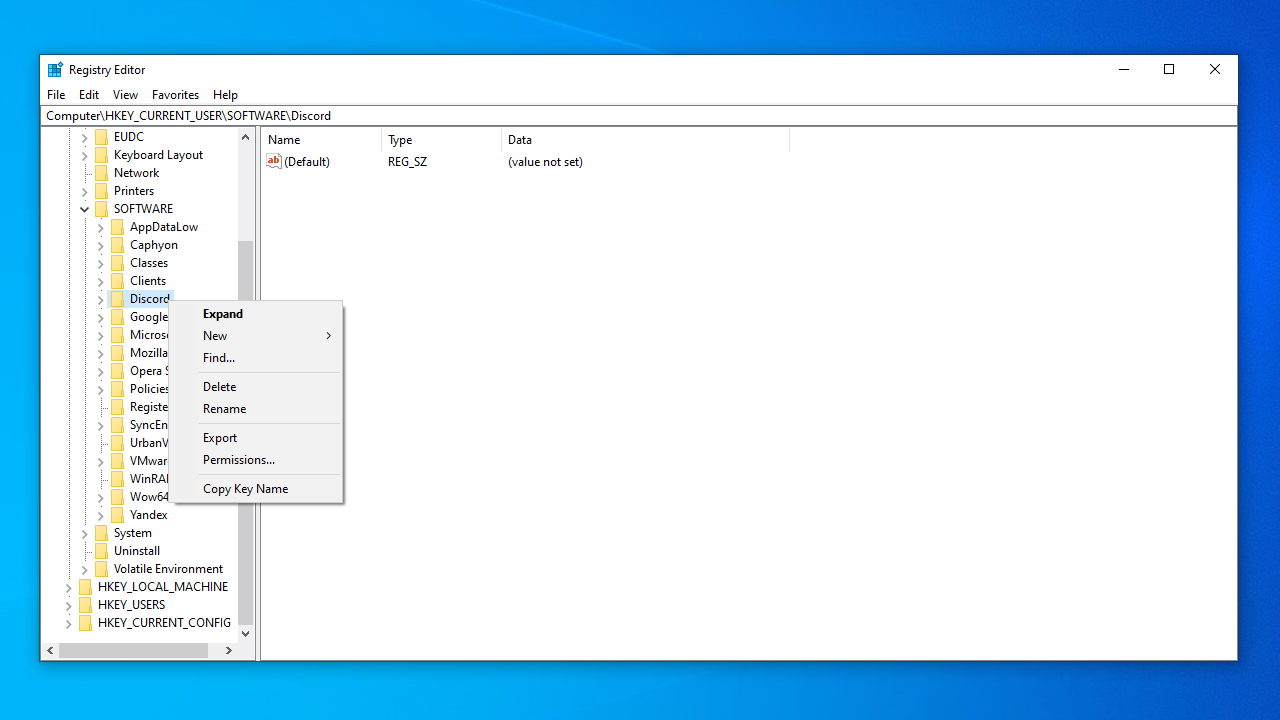Select the EUDC folder icon
The image size is (1280, 720).
101,137
